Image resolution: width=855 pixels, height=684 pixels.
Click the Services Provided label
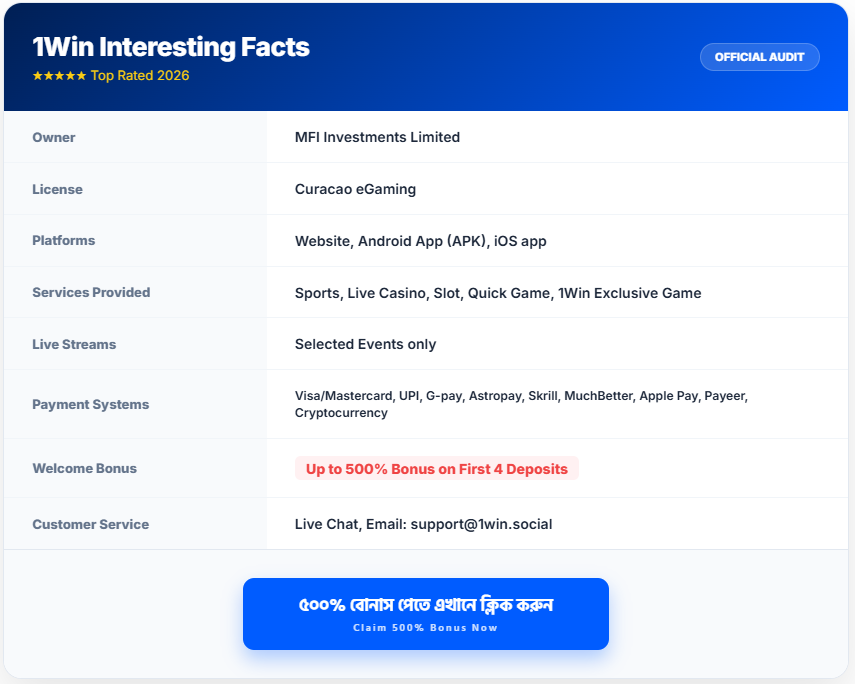coord(91,293)
